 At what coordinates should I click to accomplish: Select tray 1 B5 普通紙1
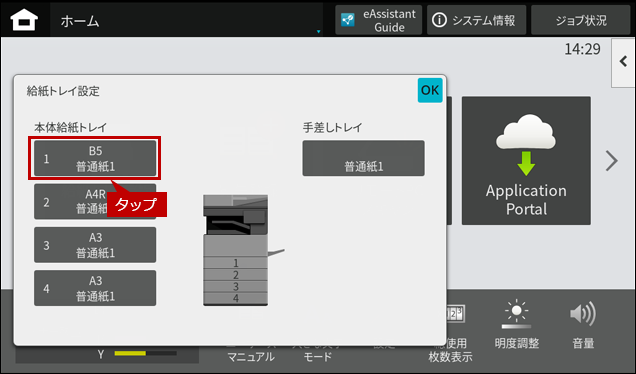[95, 158]
